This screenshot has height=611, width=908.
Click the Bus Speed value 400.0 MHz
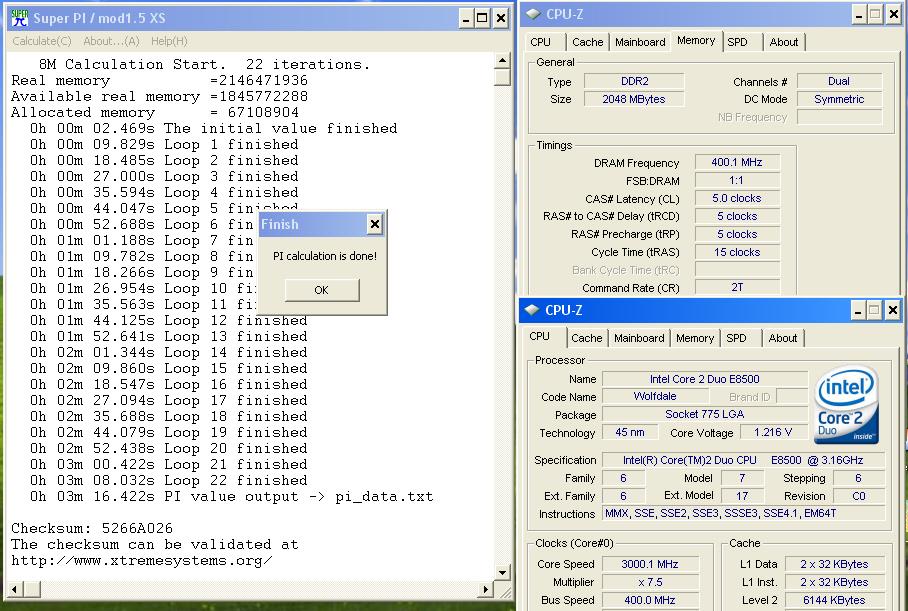click(650, 601)
